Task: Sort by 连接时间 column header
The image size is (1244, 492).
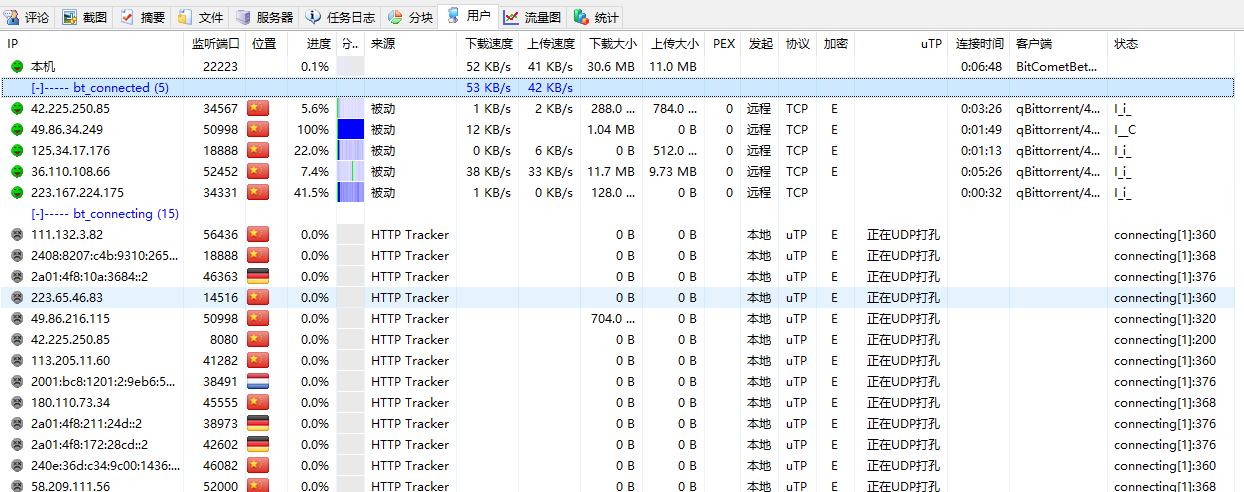Action: tap(979, 44)
